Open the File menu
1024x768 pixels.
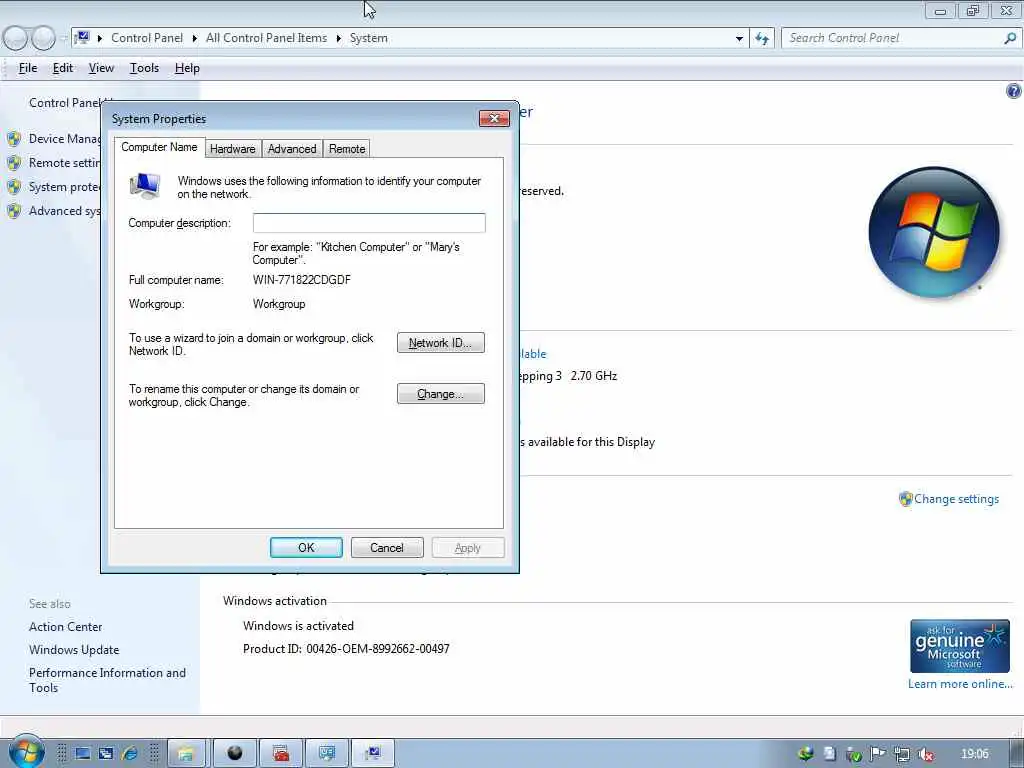pyautogui.click(x=27, y=68)
